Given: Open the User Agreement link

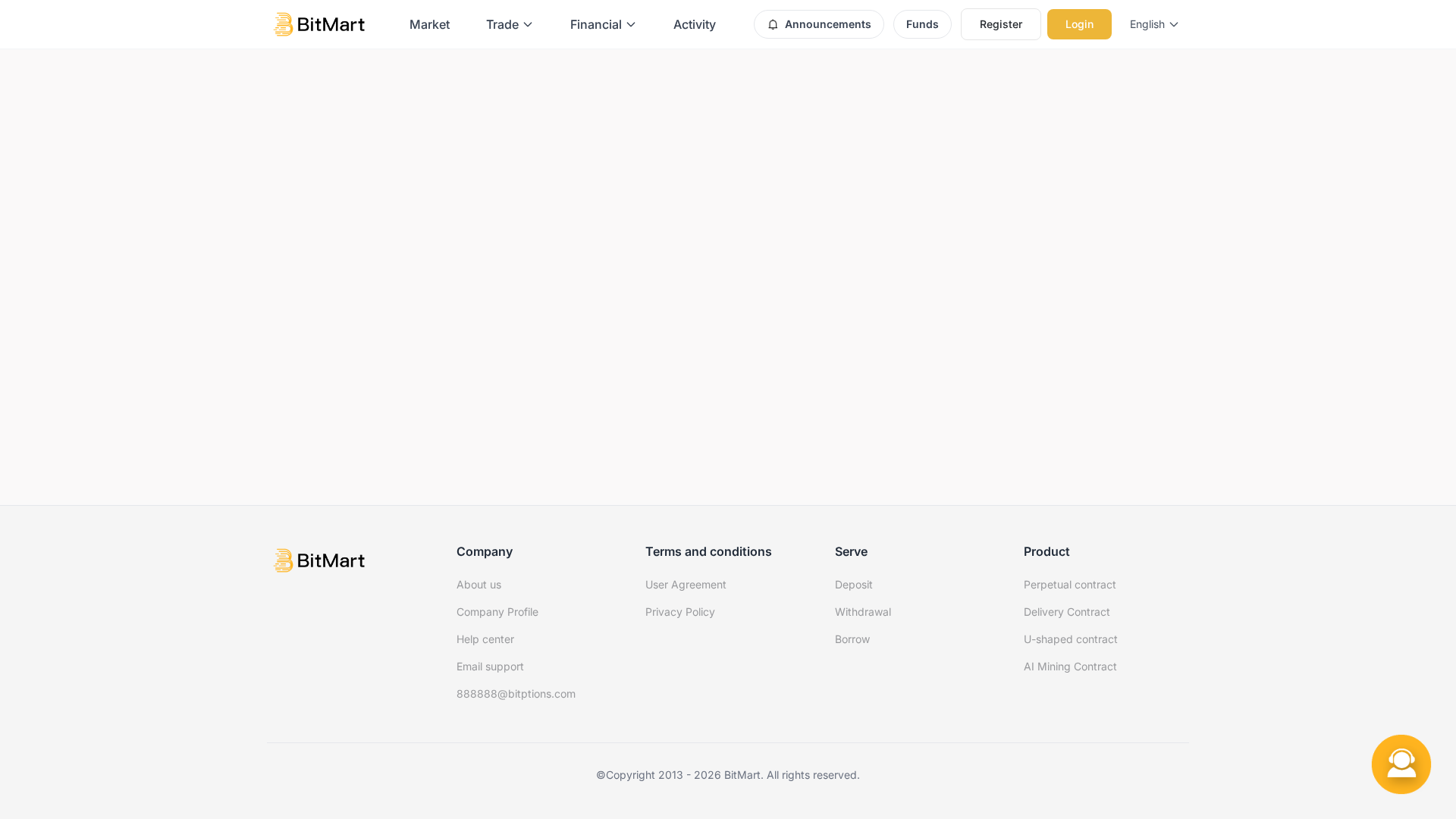Looking at the screenshot, I should point(686,585).
